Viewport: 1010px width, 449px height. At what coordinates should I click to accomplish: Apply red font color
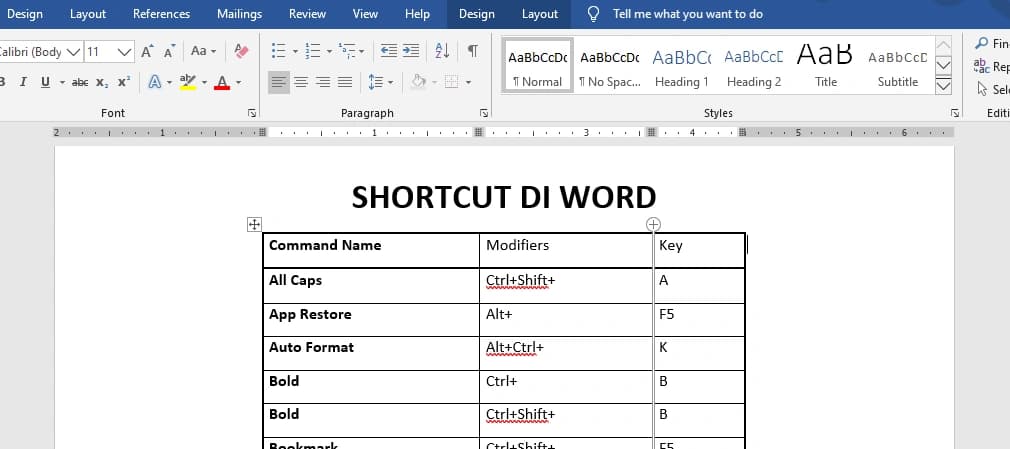tap(222, 82)
